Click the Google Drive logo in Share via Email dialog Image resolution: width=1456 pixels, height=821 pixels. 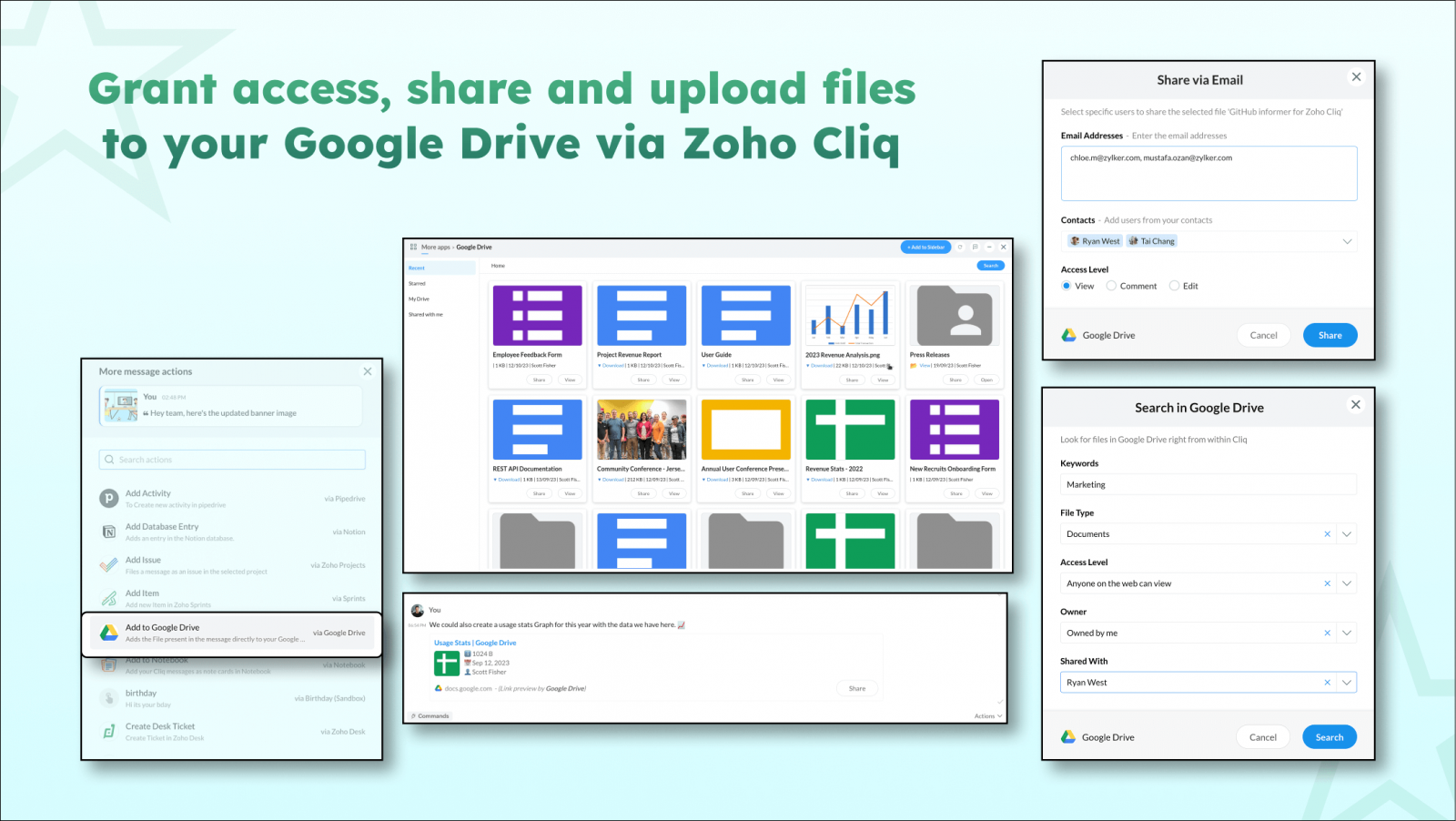tap(1067, 335)
